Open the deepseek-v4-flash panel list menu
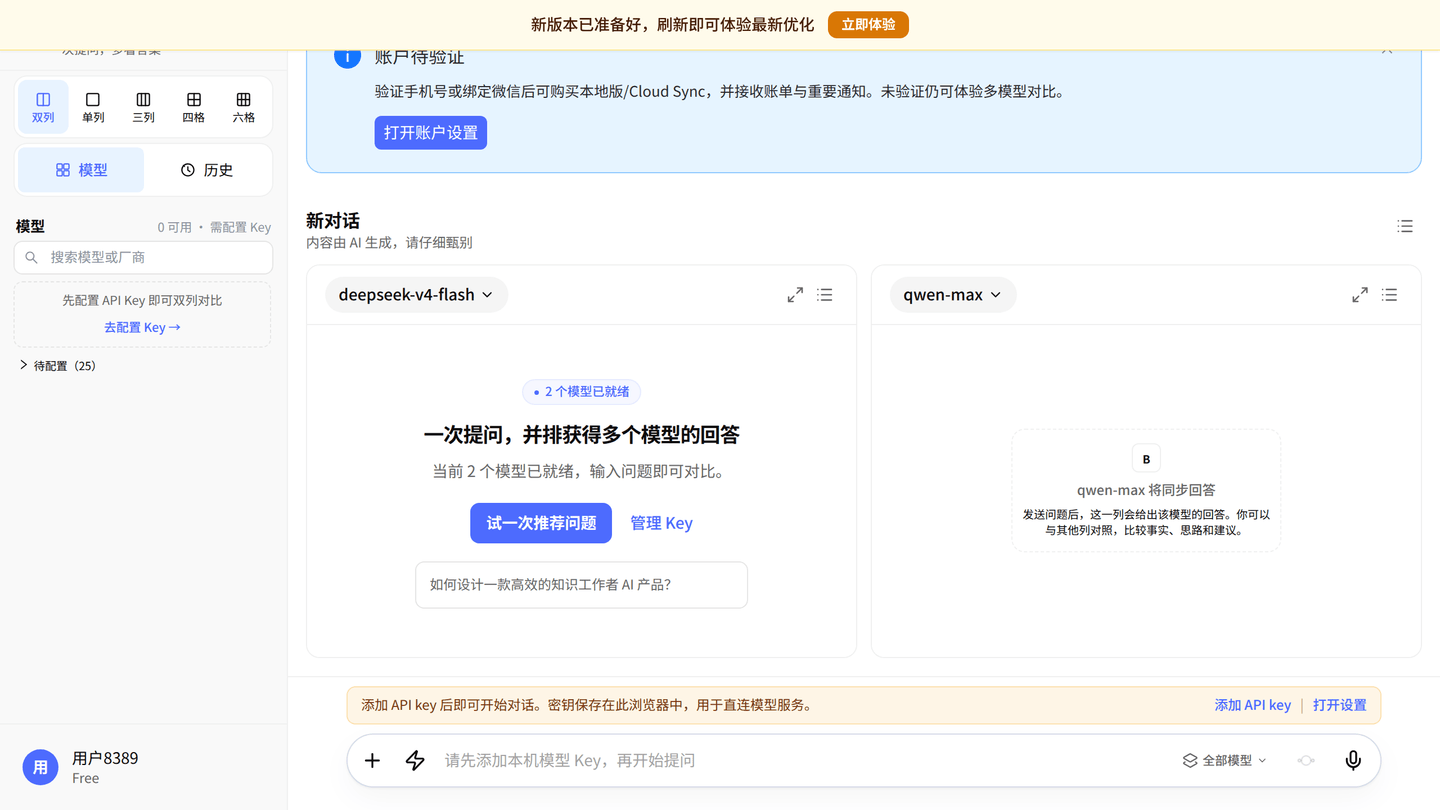1440x810 pixels. [x=825, y=295]
